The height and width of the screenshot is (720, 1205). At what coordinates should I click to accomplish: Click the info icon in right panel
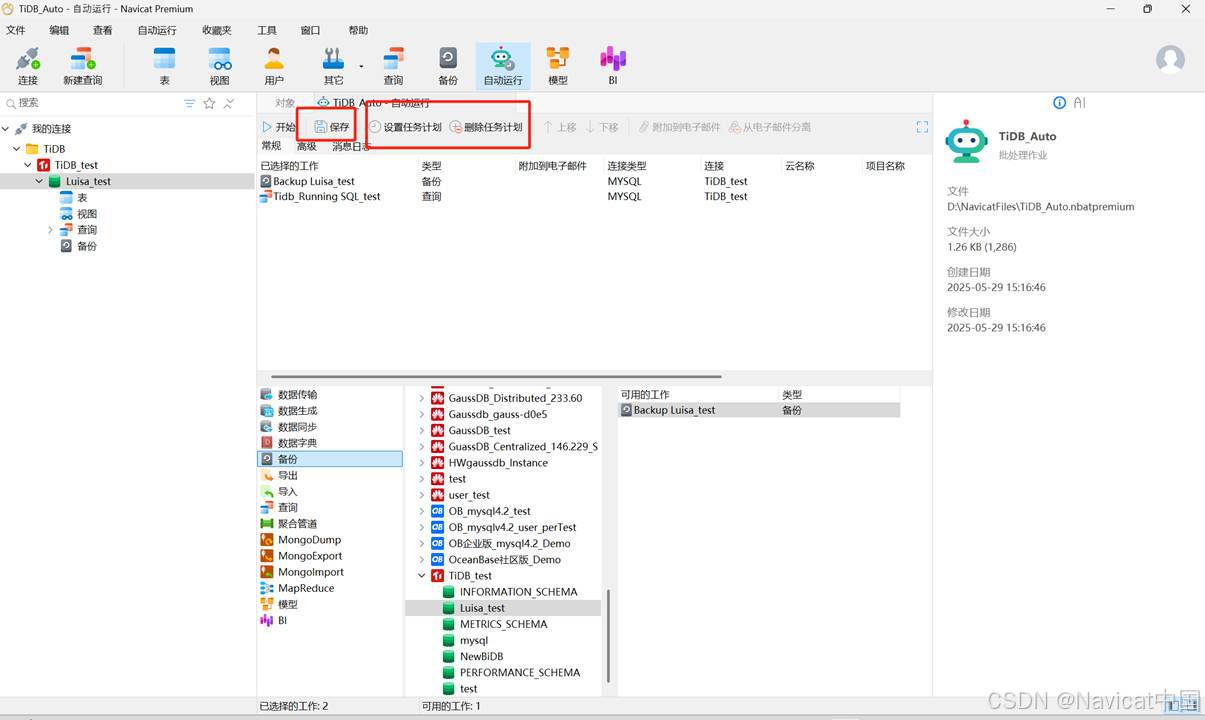tap(1060, 103)
